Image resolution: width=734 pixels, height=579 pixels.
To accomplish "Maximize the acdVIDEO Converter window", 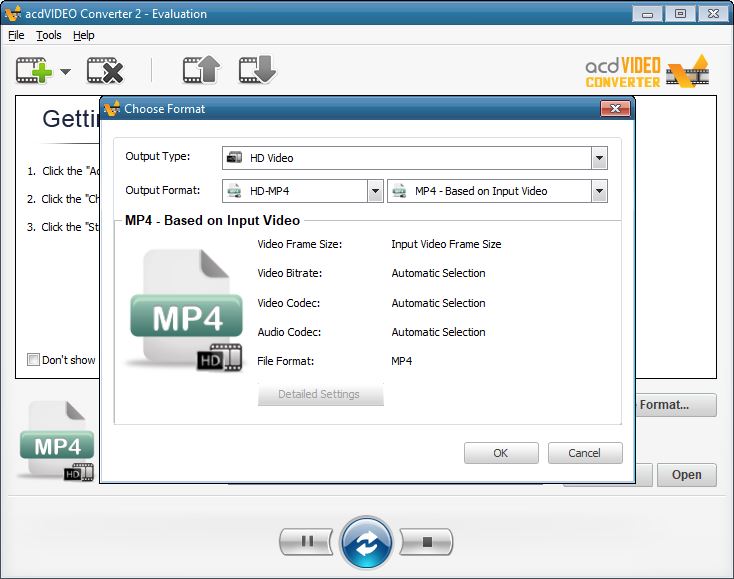I will pyautogui.click(x=680, y=14).
